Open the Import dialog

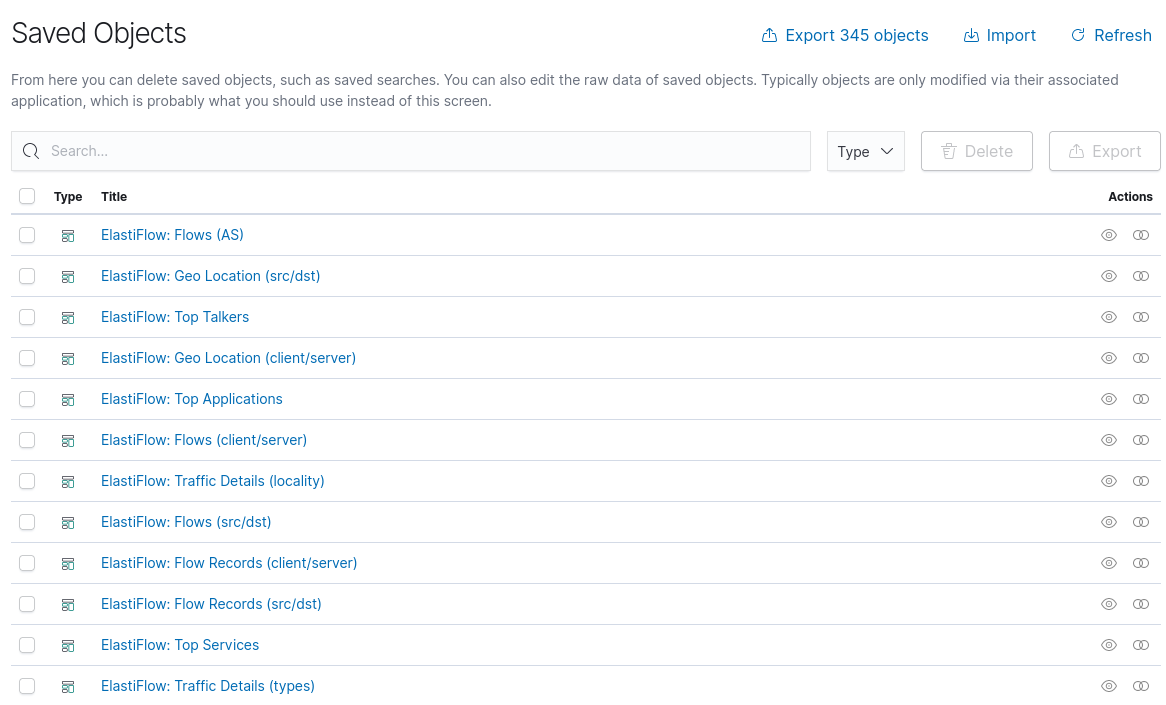[999, 36]
